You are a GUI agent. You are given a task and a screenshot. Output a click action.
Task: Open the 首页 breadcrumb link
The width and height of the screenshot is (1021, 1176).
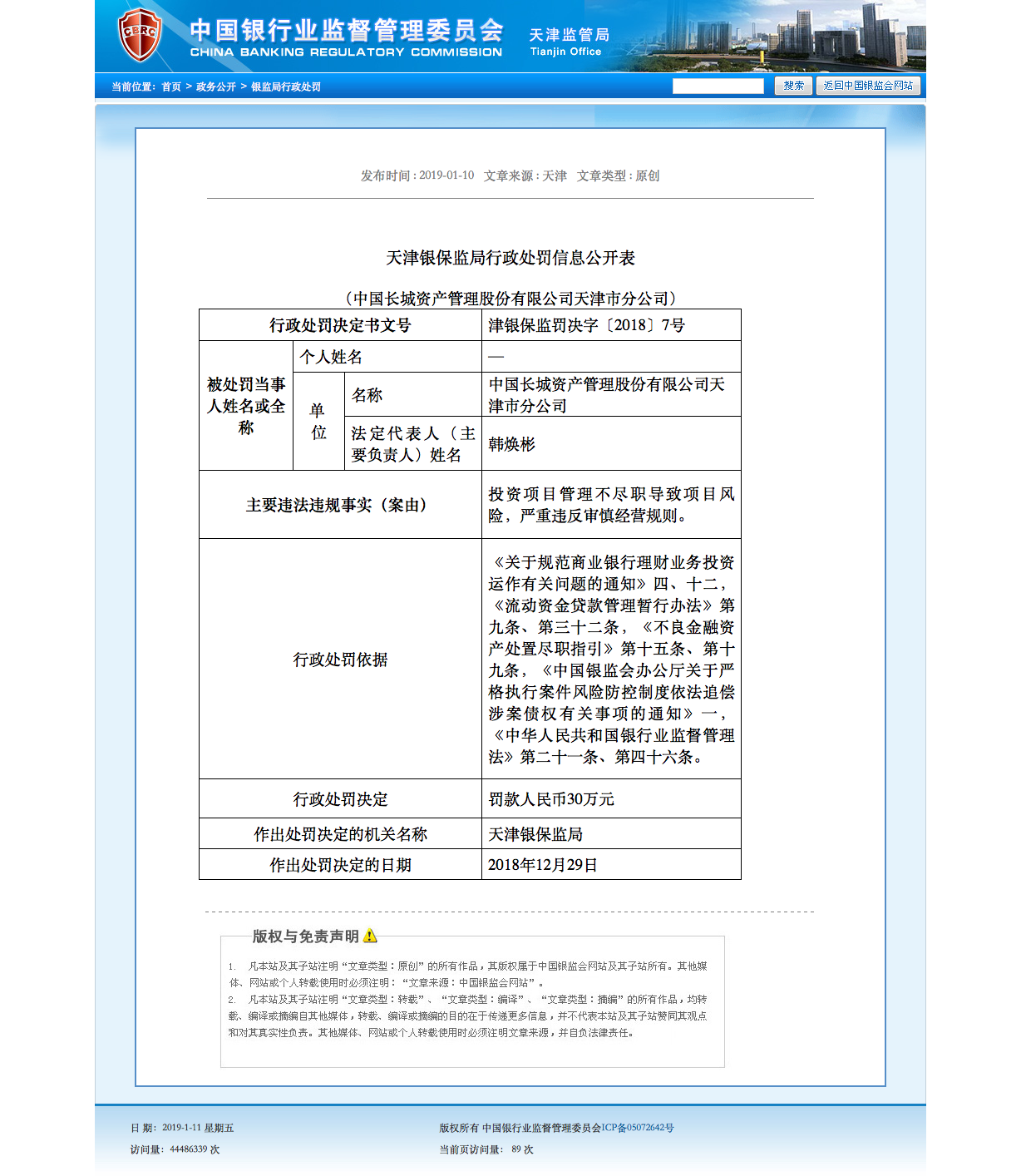(171, 86)
